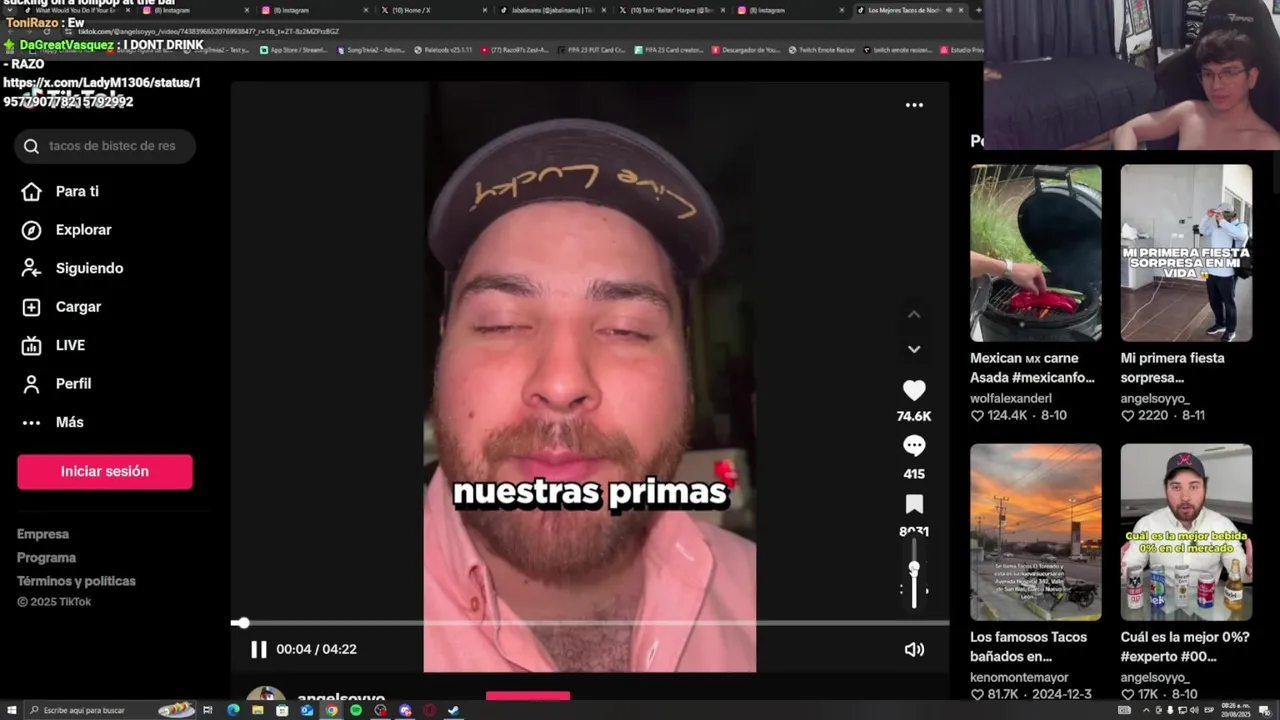Open Spotify from the taskbar
The height and width of the screenshot is (720, 1280).
355,710
